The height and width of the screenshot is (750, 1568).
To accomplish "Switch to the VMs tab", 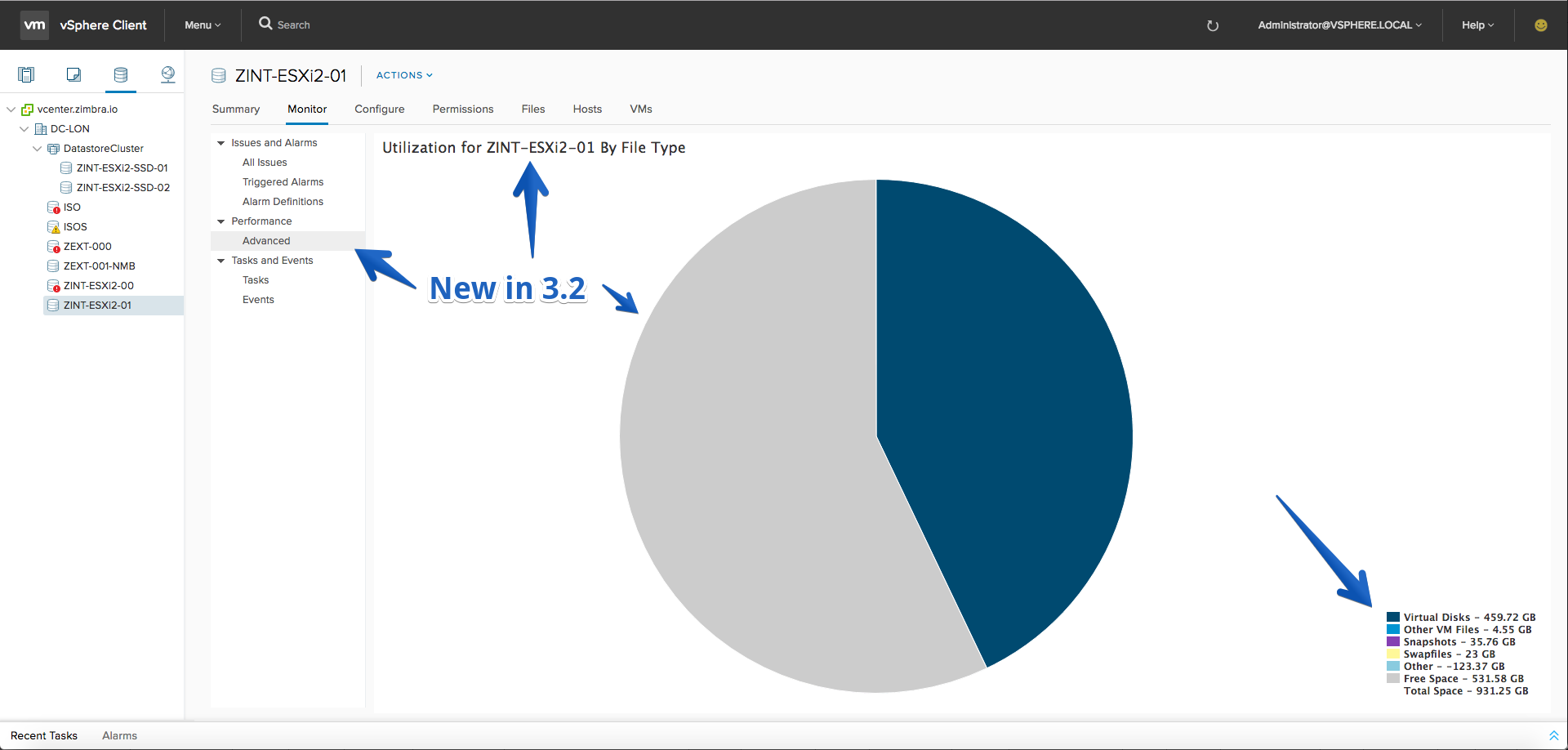I will 641,109.
